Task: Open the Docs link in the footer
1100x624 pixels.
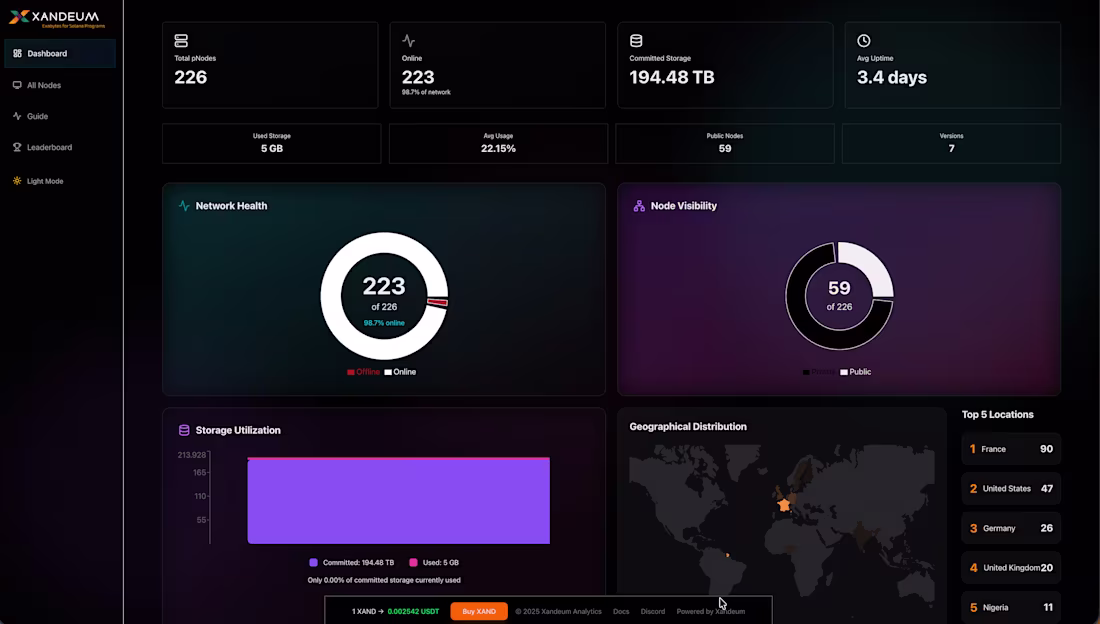Action: pyautogui.click(x=620, y=611)
